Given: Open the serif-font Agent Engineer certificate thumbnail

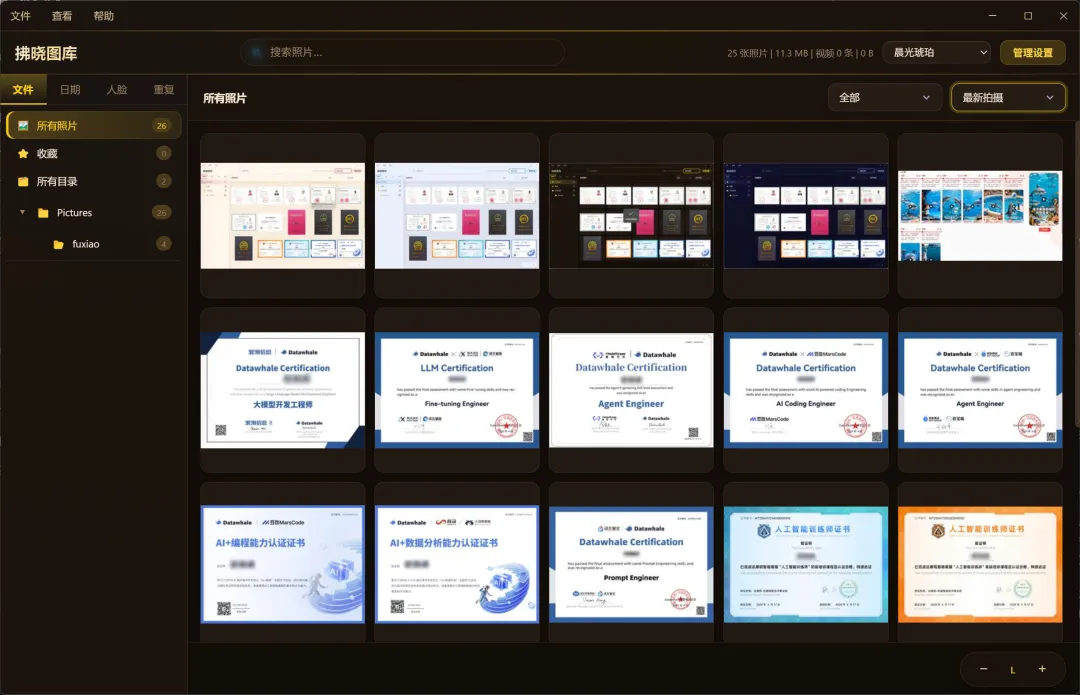Looking at the screenshot, I should click(631, 390).
